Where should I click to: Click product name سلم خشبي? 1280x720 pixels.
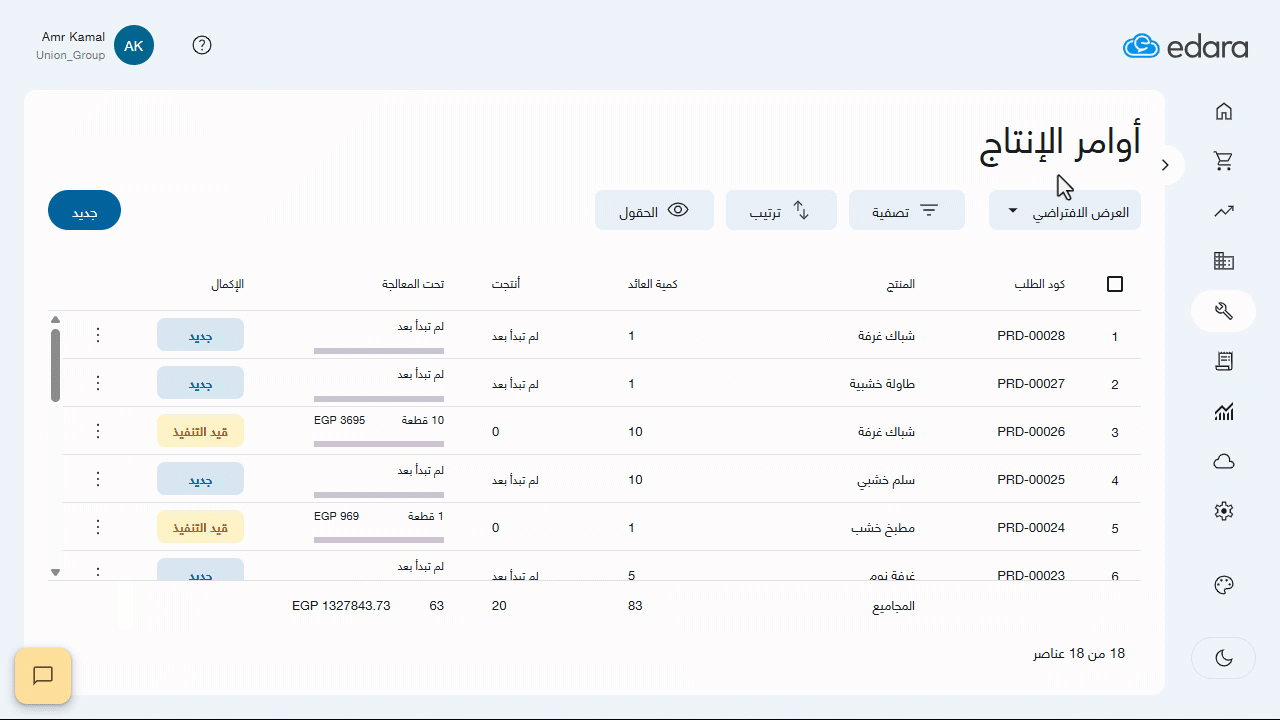click(886, 479)
